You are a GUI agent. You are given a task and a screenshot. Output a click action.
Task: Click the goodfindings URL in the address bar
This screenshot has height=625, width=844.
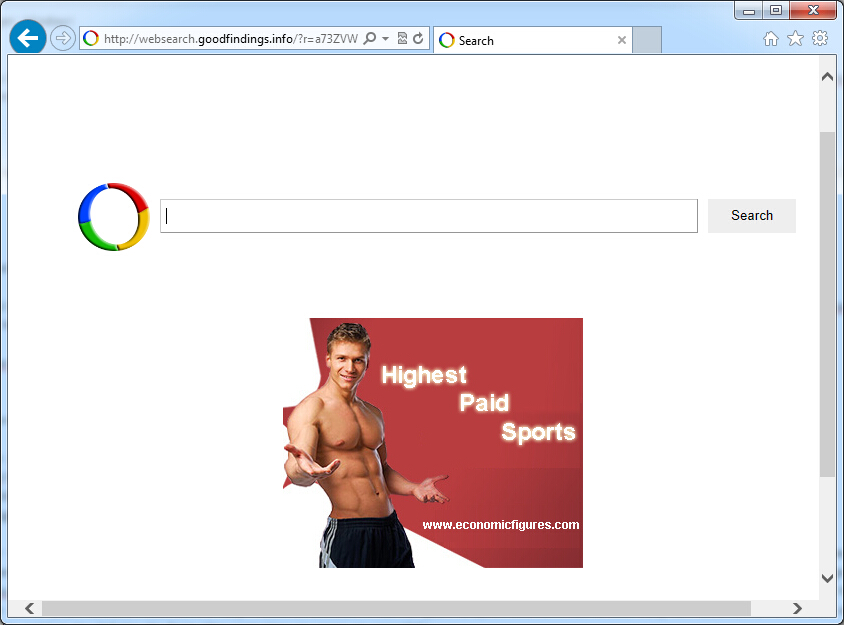[231, 39]
